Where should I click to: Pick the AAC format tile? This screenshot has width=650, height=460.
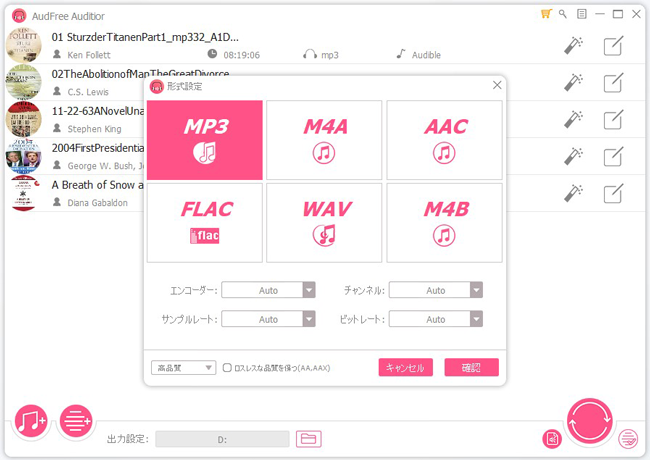(x=444, y=140)
